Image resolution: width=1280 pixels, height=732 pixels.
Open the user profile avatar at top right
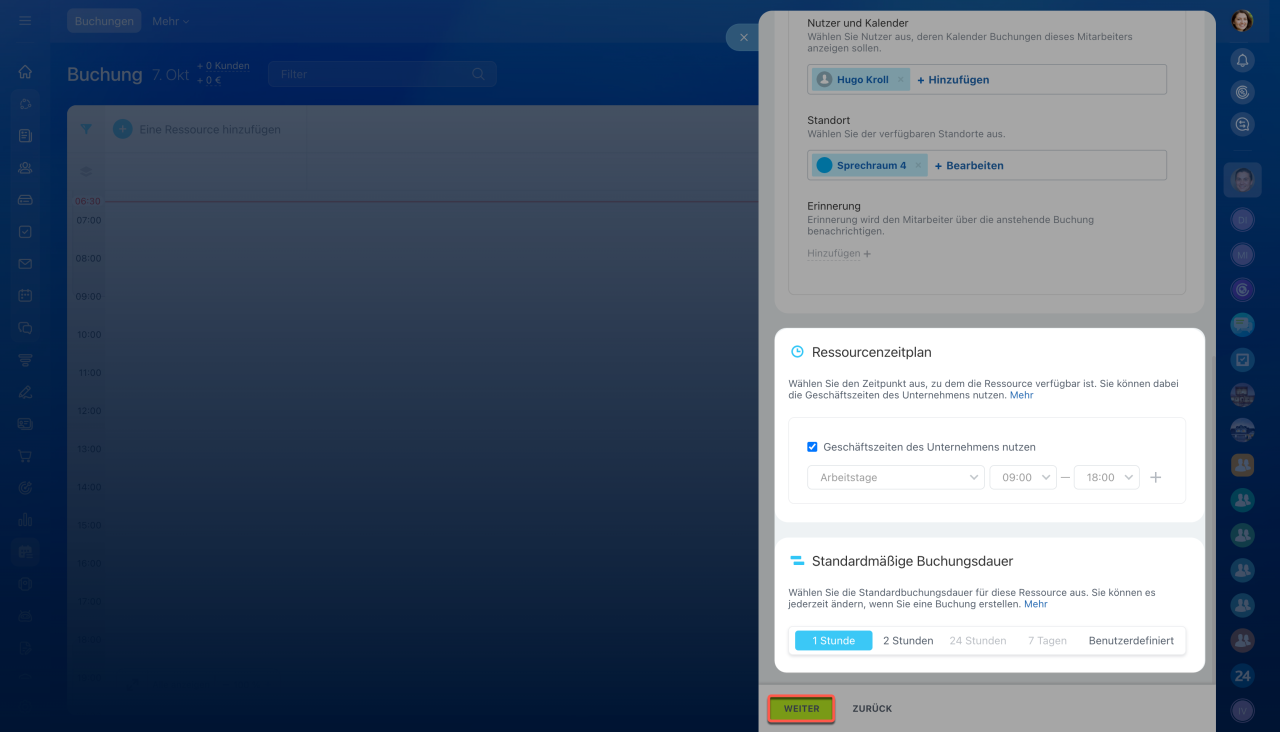[x=1242, y=21]
